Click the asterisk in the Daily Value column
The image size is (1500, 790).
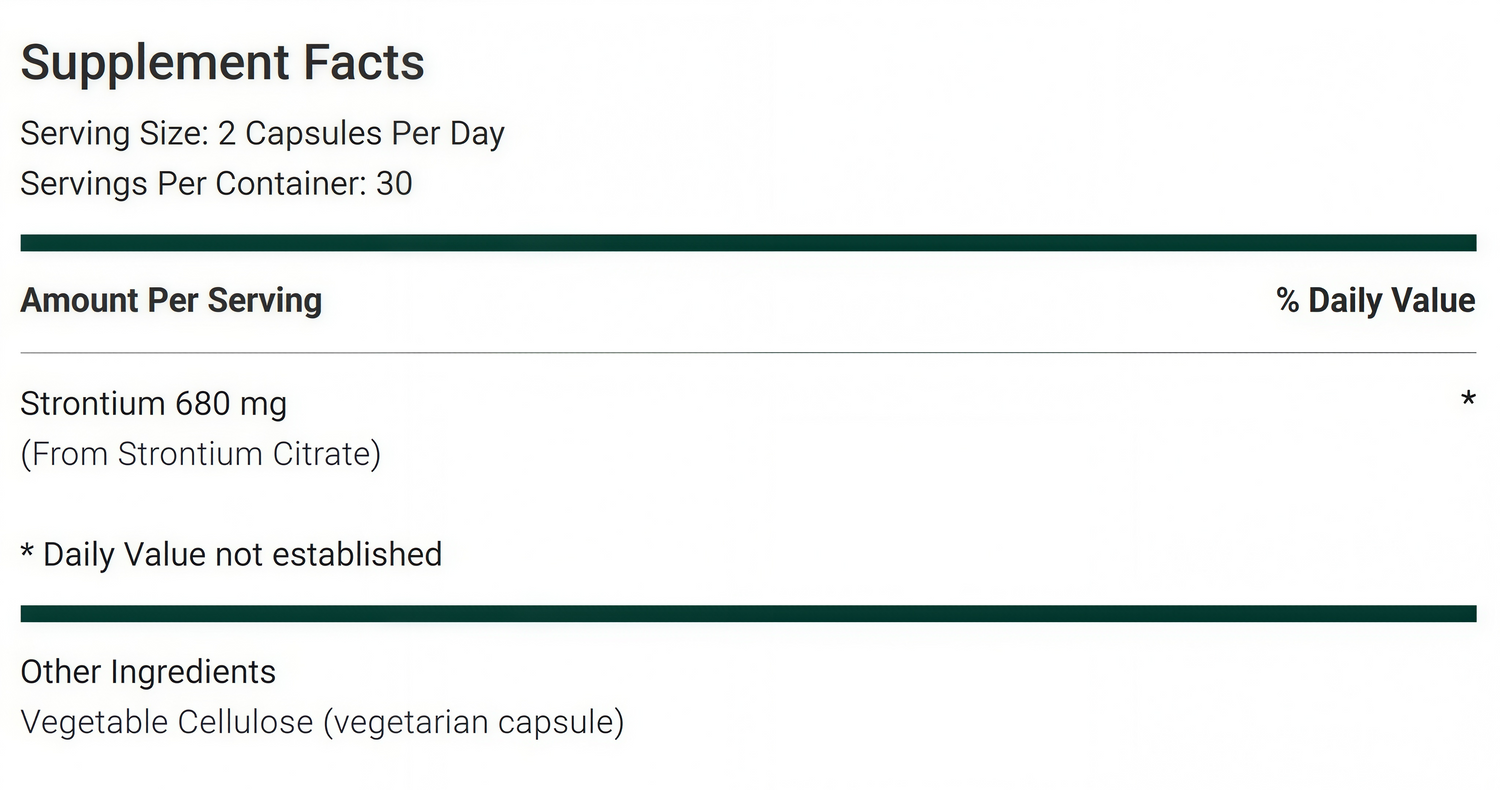[x=1467, y=401]
